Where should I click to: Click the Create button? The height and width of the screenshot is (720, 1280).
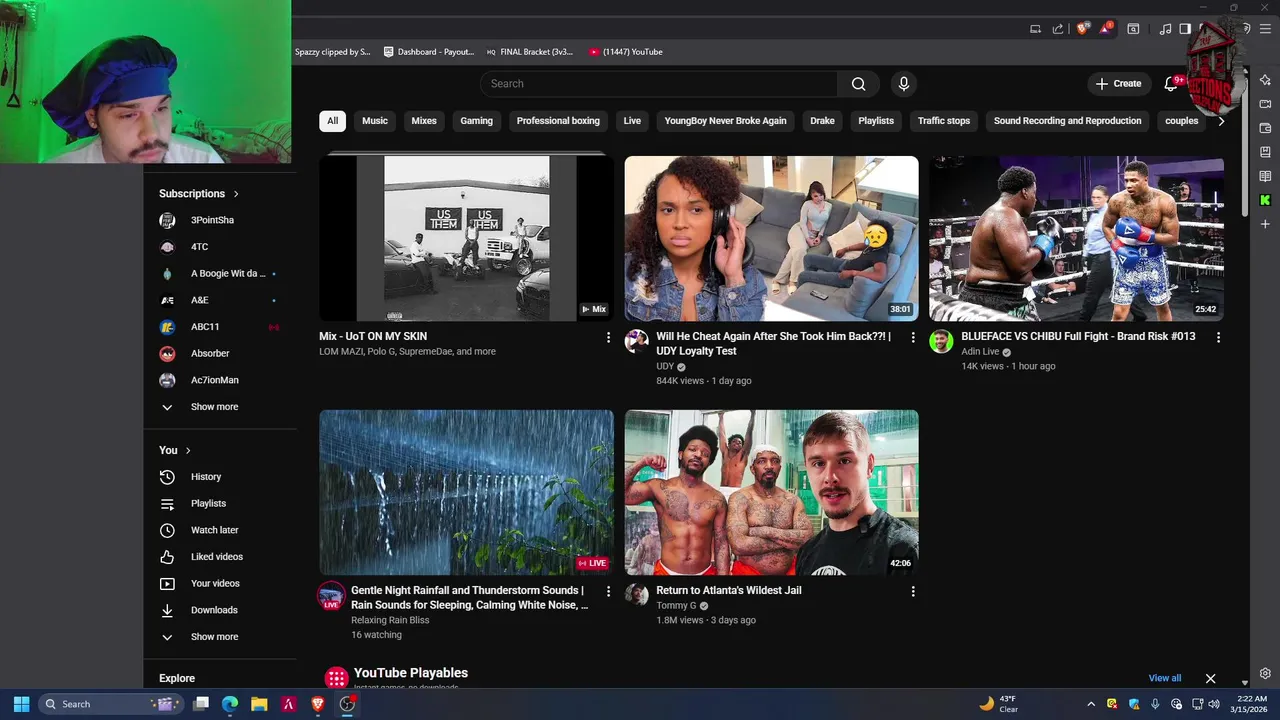coord(1119,84)
